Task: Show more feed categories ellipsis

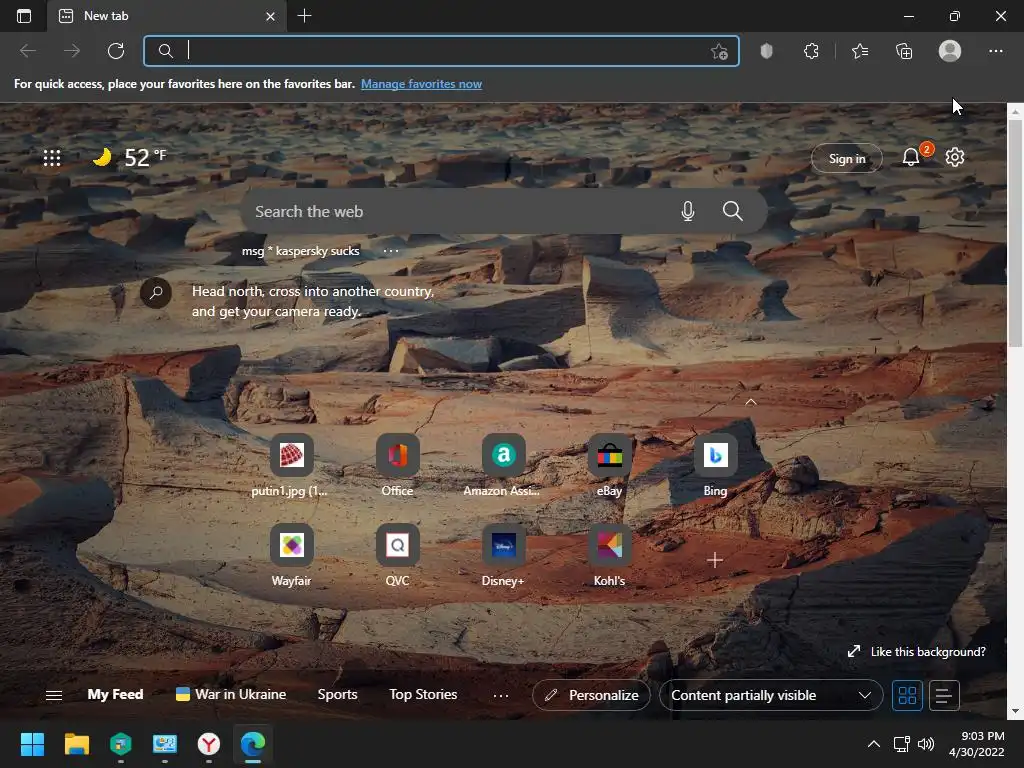Action: pos(501,696)
